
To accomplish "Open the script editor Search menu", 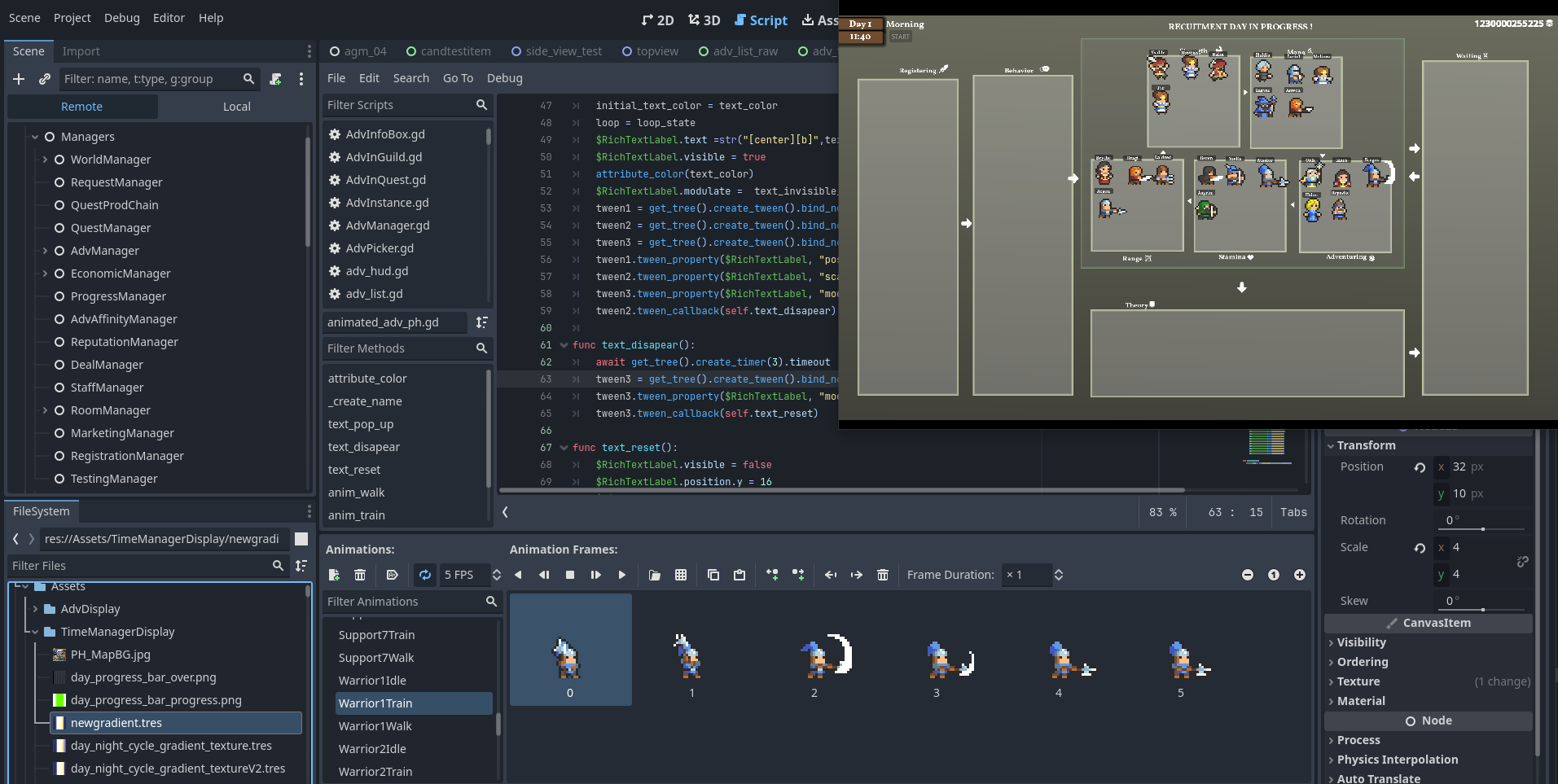I will [x=411, y=78].
